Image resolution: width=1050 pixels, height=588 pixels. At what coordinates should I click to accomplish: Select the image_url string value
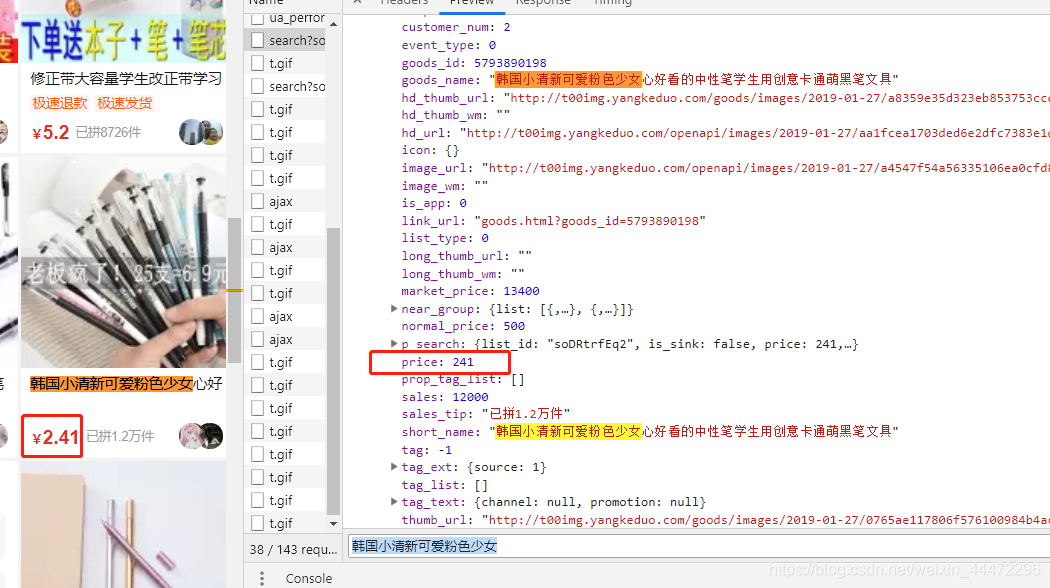765,168
